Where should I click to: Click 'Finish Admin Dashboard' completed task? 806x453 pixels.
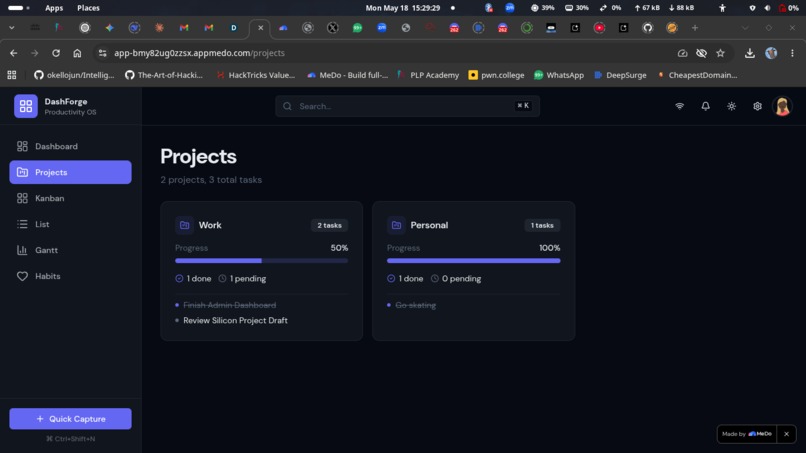230,305
